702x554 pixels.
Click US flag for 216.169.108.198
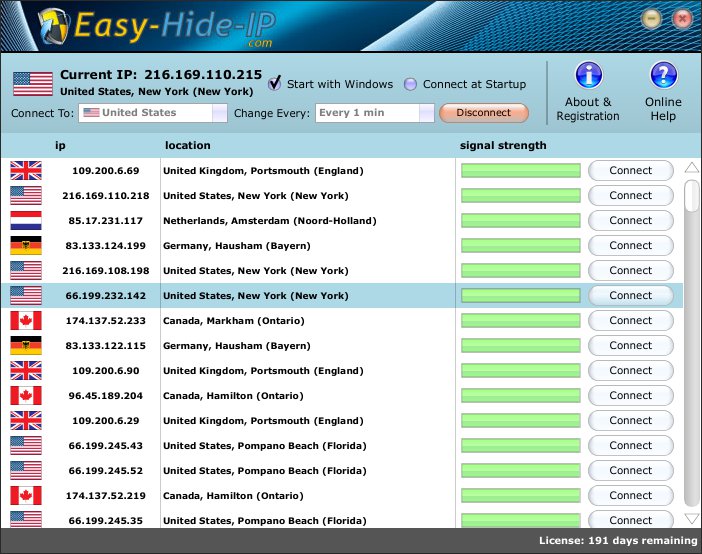26,271
